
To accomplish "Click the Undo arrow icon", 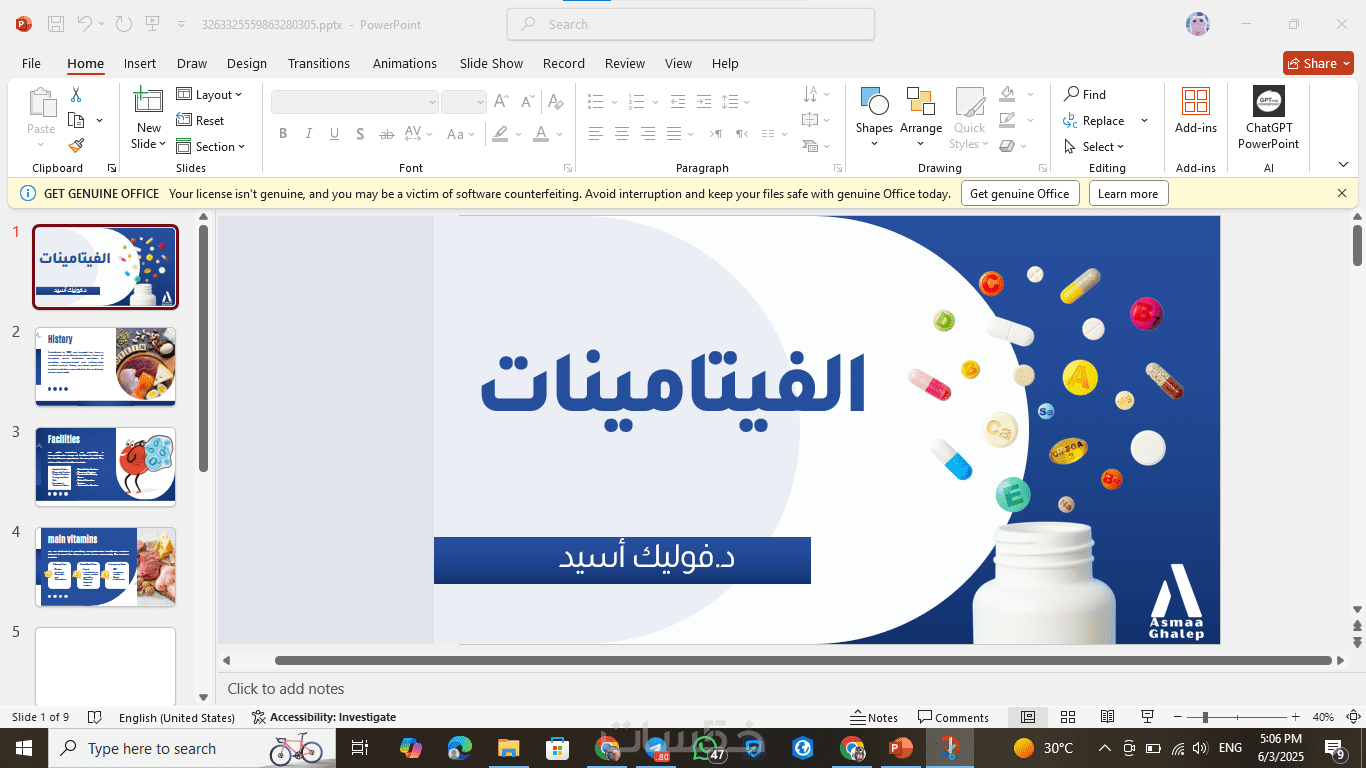I will pyautogui.click(x=85, y=24).
